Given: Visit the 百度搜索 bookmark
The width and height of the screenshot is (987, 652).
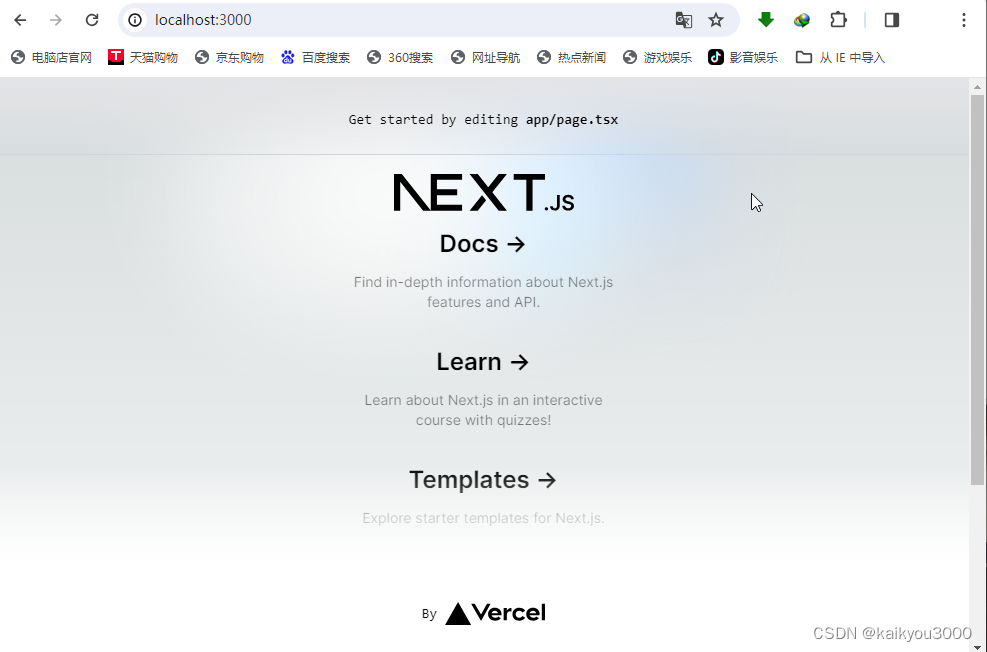Looking at the screenshot, I should point(314,57).
